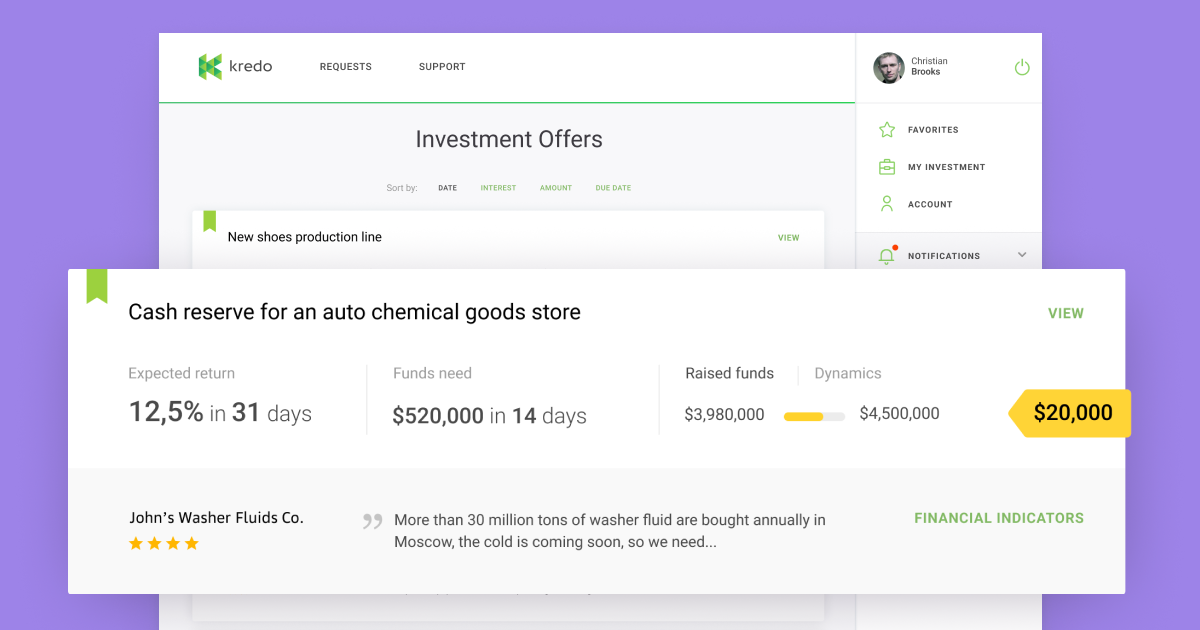
Task: Click the Account person icon
Action: pos(886,204)
